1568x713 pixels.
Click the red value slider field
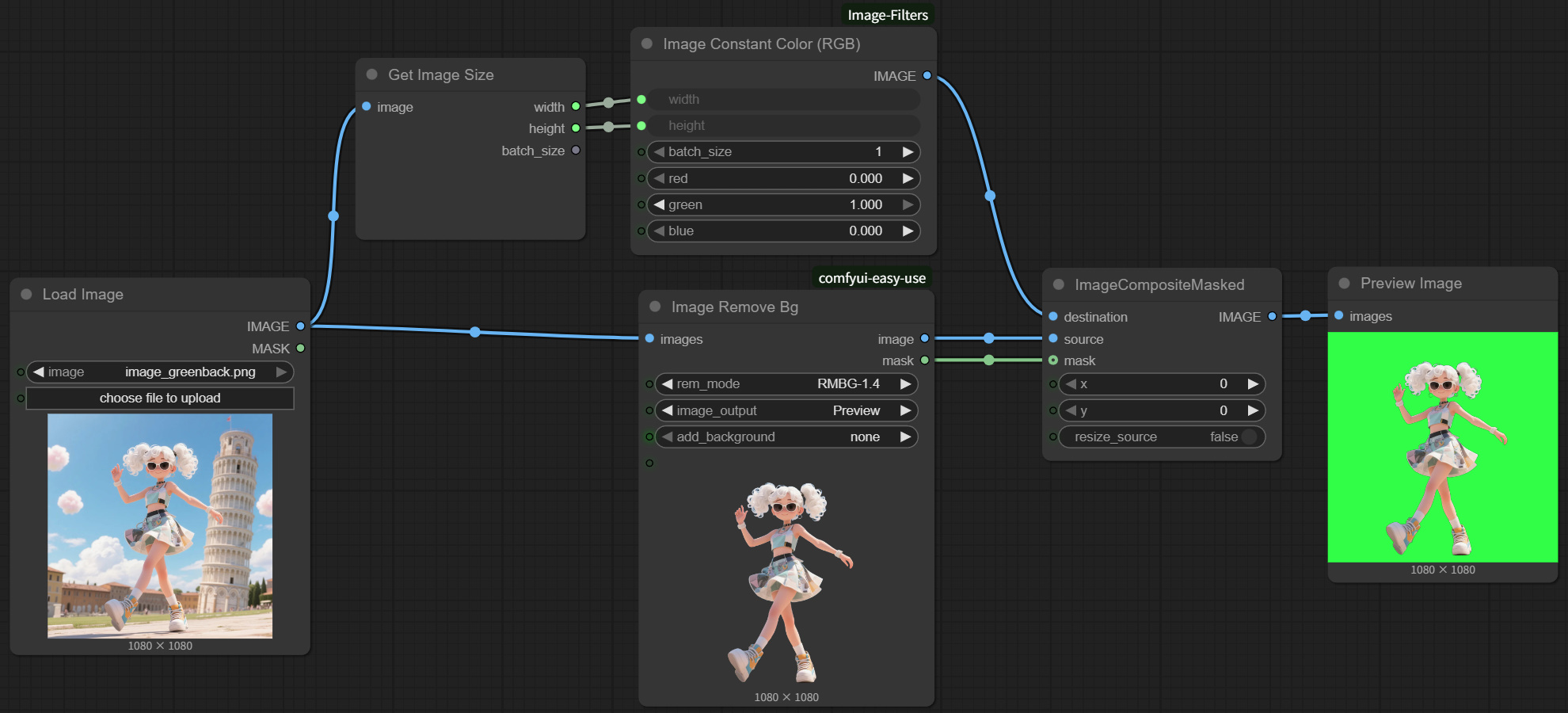(x=782, y=178)
